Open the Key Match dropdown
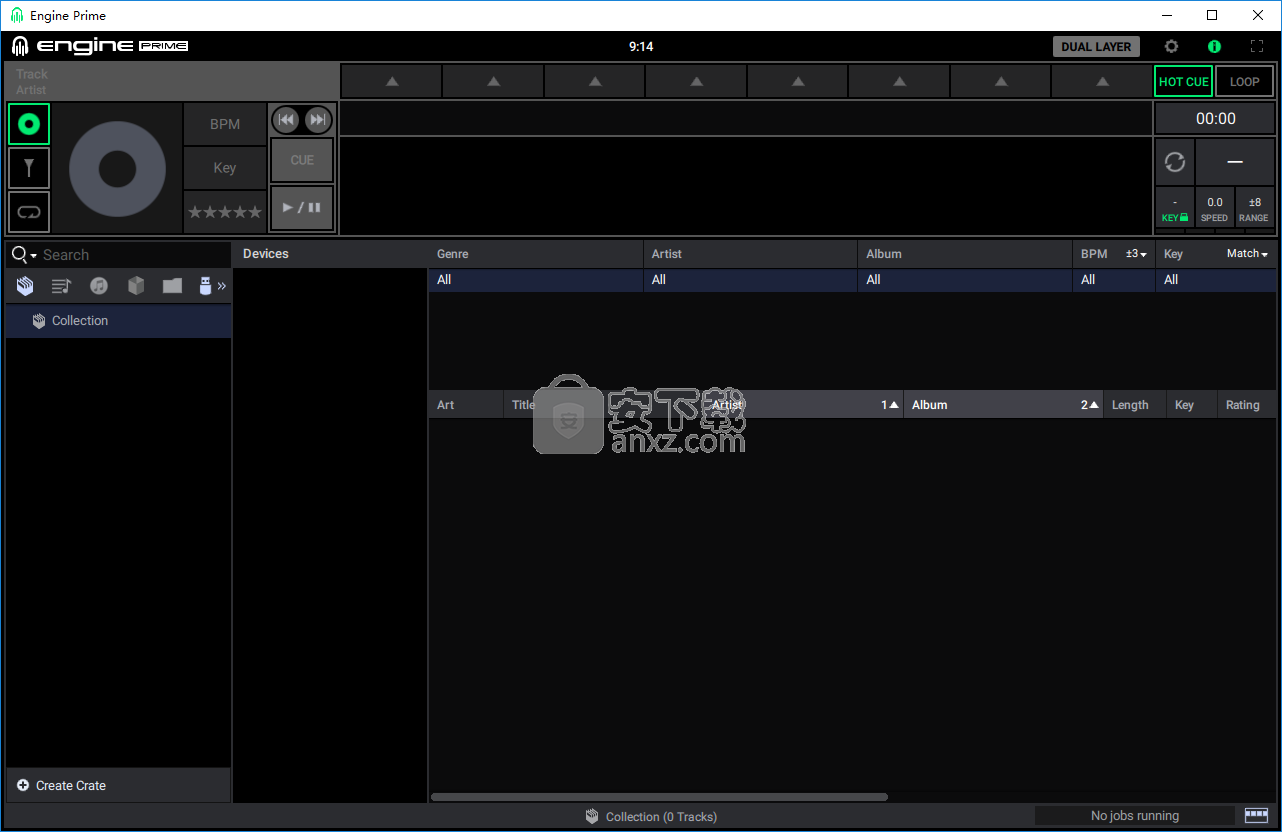Image resolution: width=1282 pixels, height=832 pixels. coord(1247,254)
